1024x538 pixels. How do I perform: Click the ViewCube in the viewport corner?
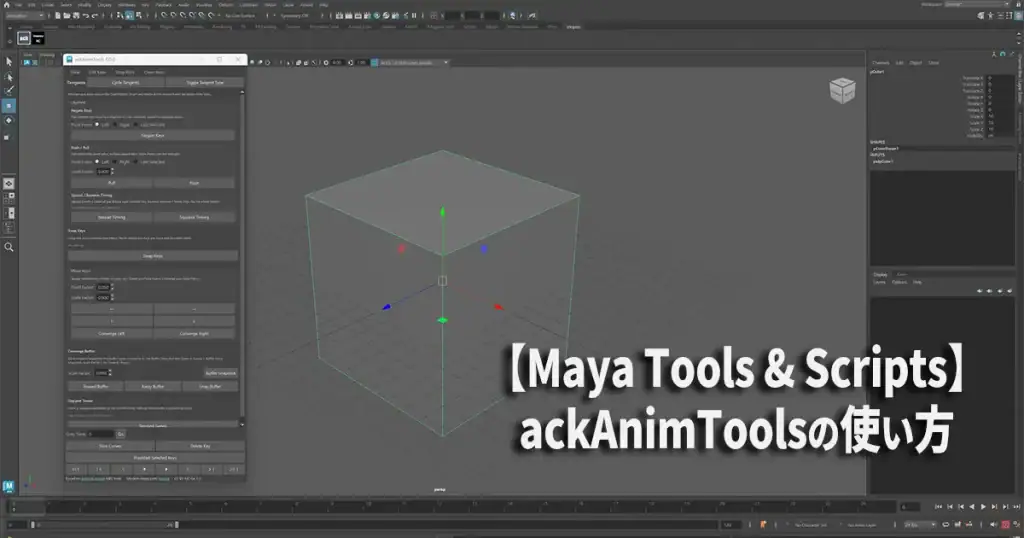(x=842, y=89)
